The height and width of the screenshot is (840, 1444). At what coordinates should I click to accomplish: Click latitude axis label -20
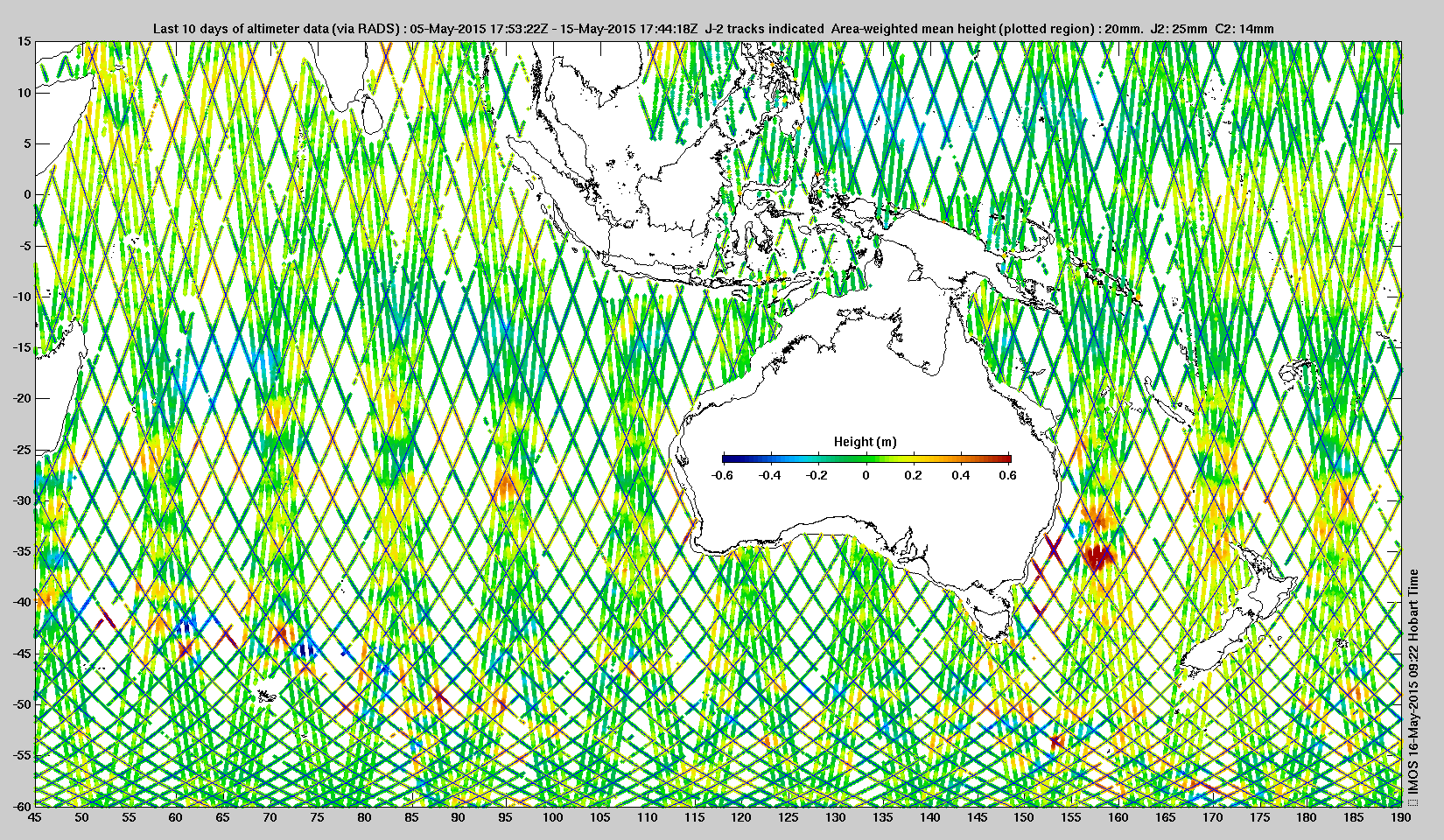22,398
